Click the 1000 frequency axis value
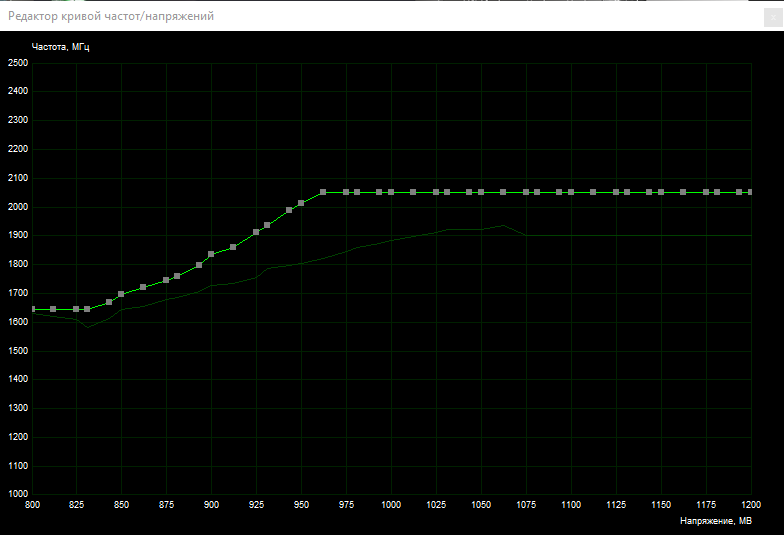784x535 pixels. pos(18,494)
